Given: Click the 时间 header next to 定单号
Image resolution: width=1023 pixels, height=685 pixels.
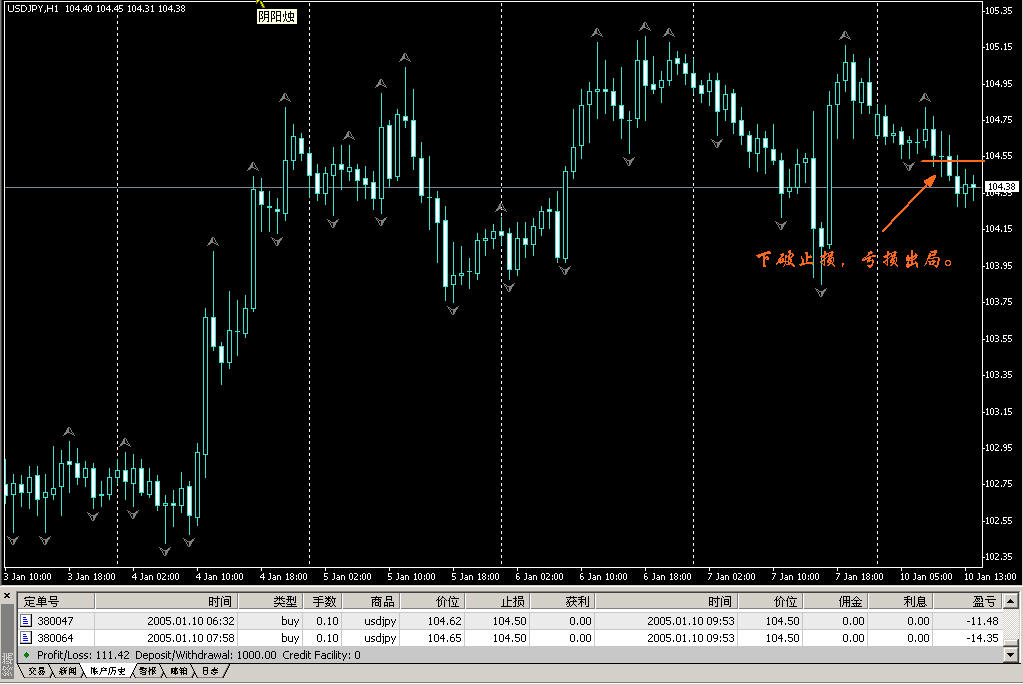Looking at the screenshot, I should pyautogui.click(x=166, y=601).
